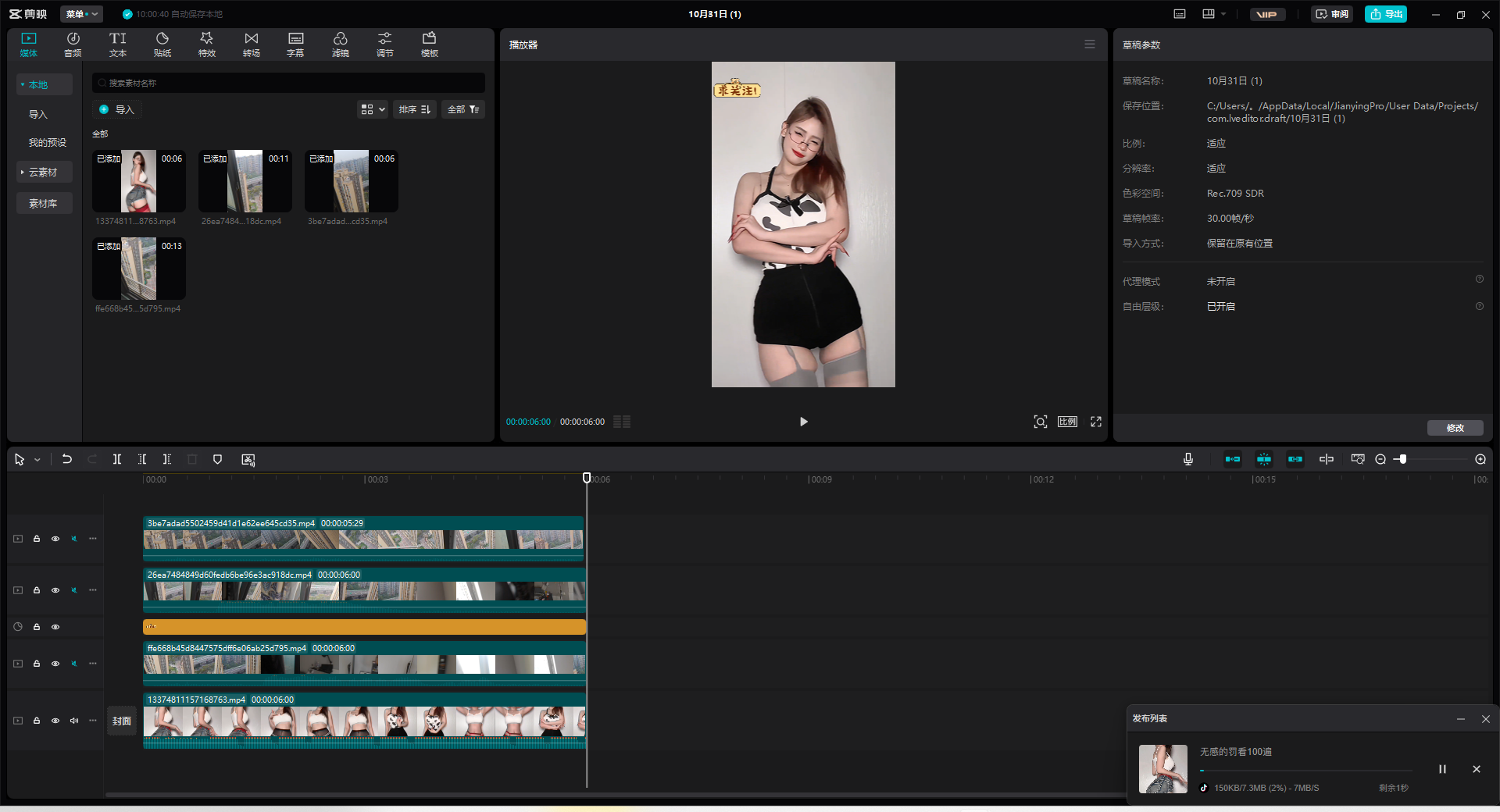Open the 模板 templates panel

click(430, 45)
